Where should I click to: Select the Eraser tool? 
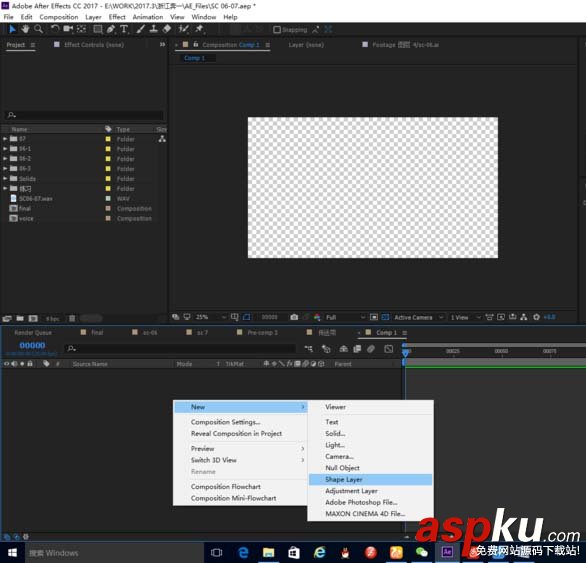click(167, 29)
